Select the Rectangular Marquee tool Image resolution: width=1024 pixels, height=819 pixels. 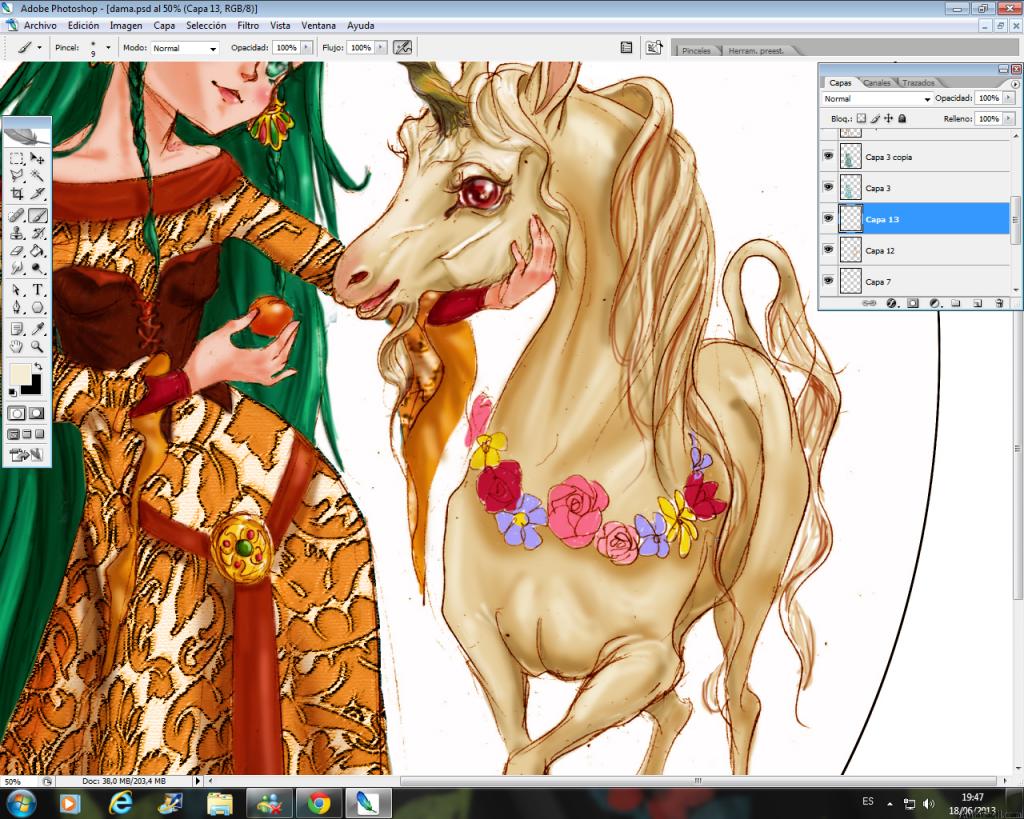(x=16, y=159)
